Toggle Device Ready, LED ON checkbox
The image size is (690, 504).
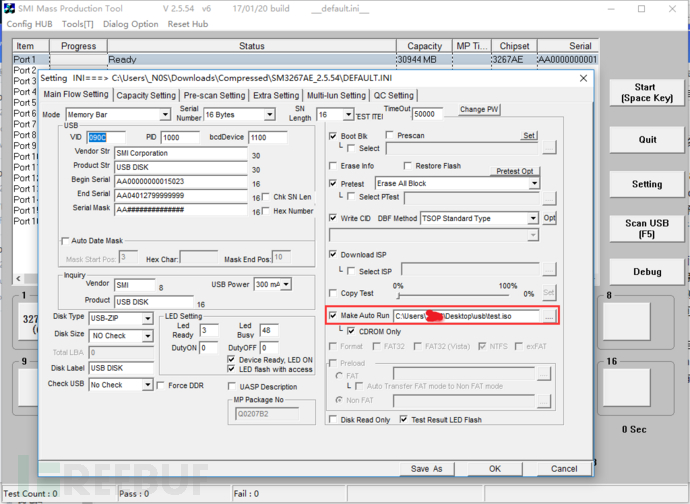[x=231, y=360]
